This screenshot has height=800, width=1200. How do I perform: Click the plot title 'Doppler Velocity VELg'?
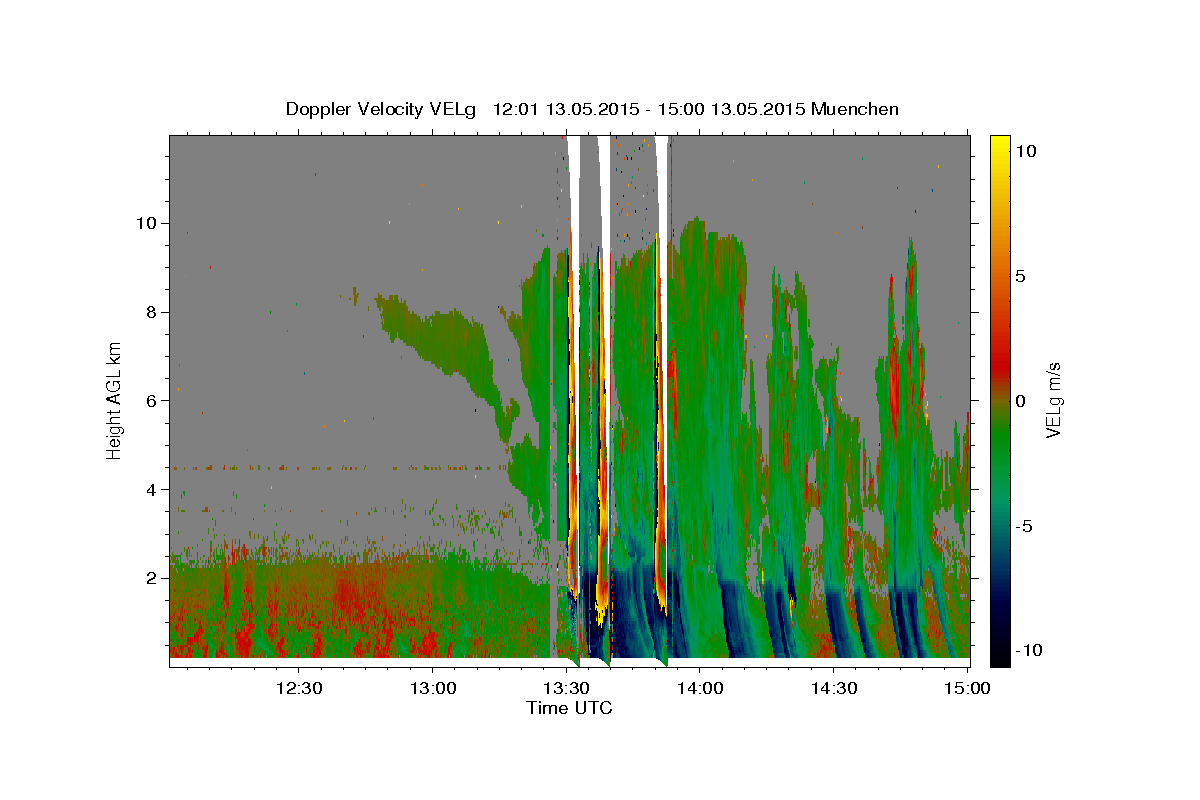(x=382, y=109)
